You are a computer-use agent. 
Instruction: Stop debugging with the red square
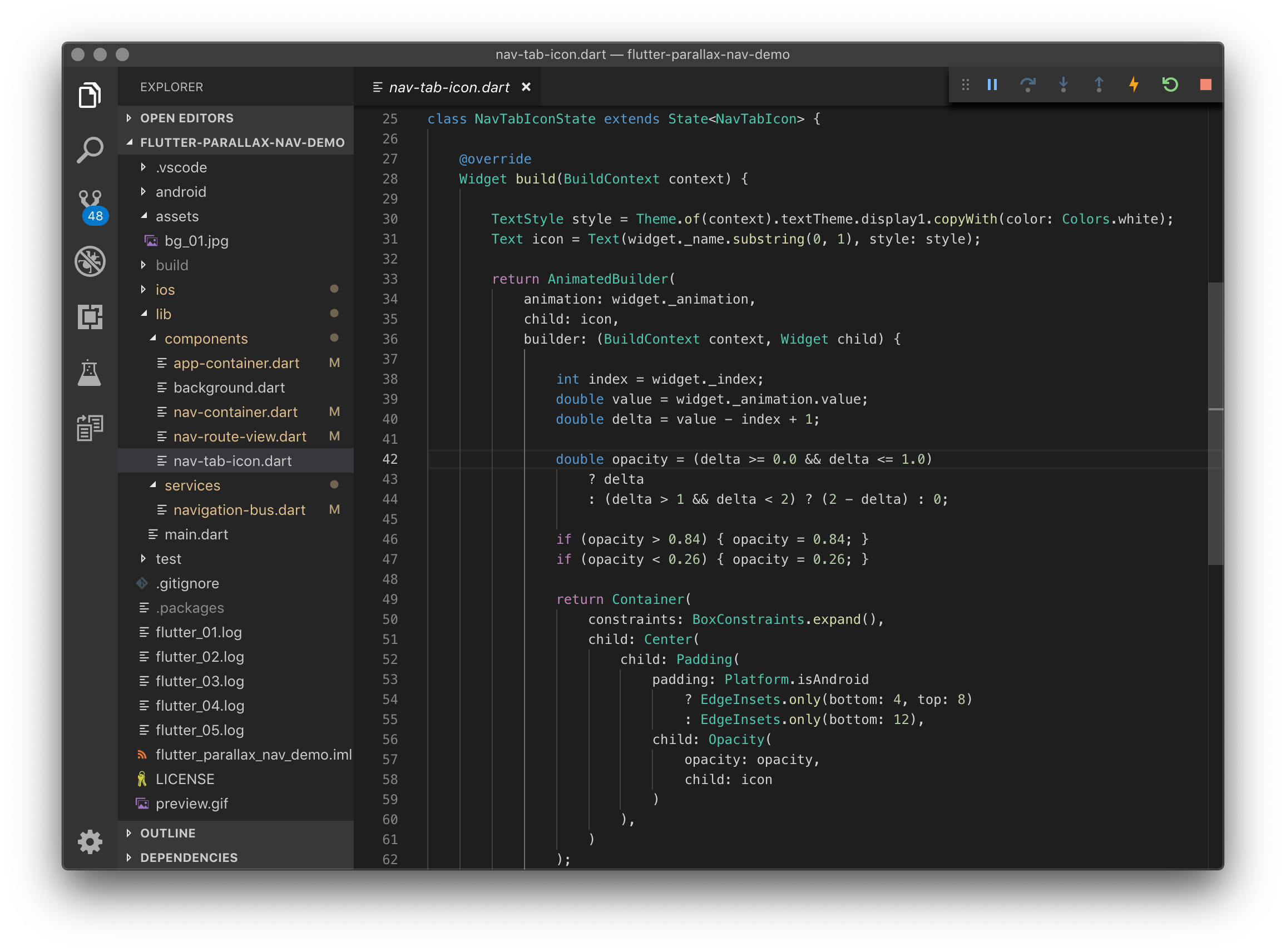(x=1205, y=85)
